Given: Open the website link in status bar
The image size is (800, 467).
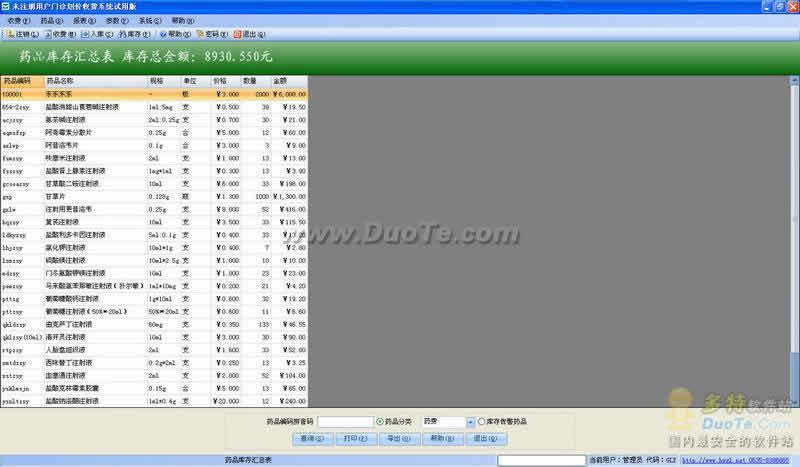Looking at the screenshot, I should point(736,460).
